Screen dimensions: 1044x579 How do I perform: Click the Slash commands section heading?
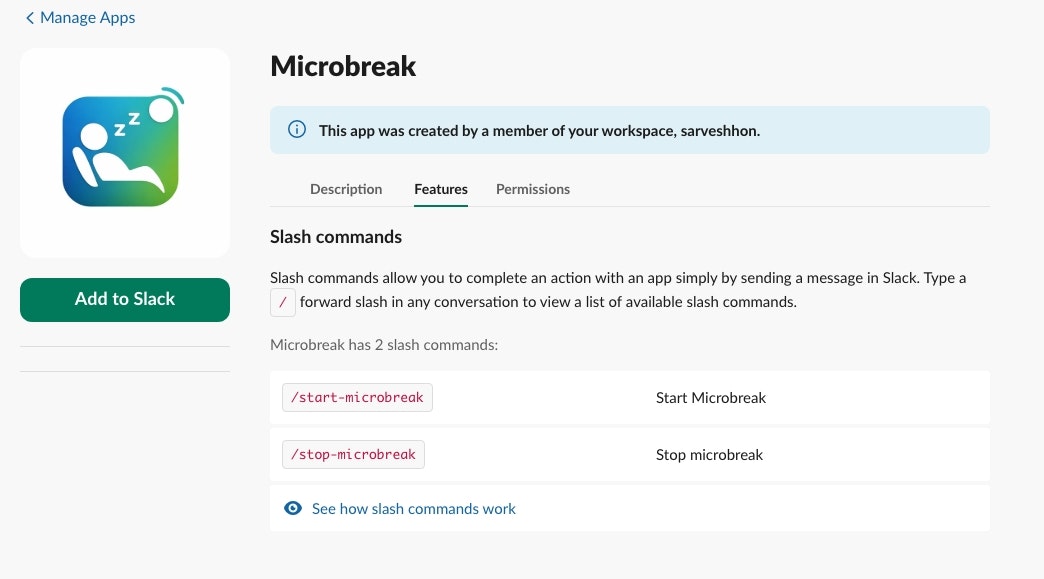[335, 237]
